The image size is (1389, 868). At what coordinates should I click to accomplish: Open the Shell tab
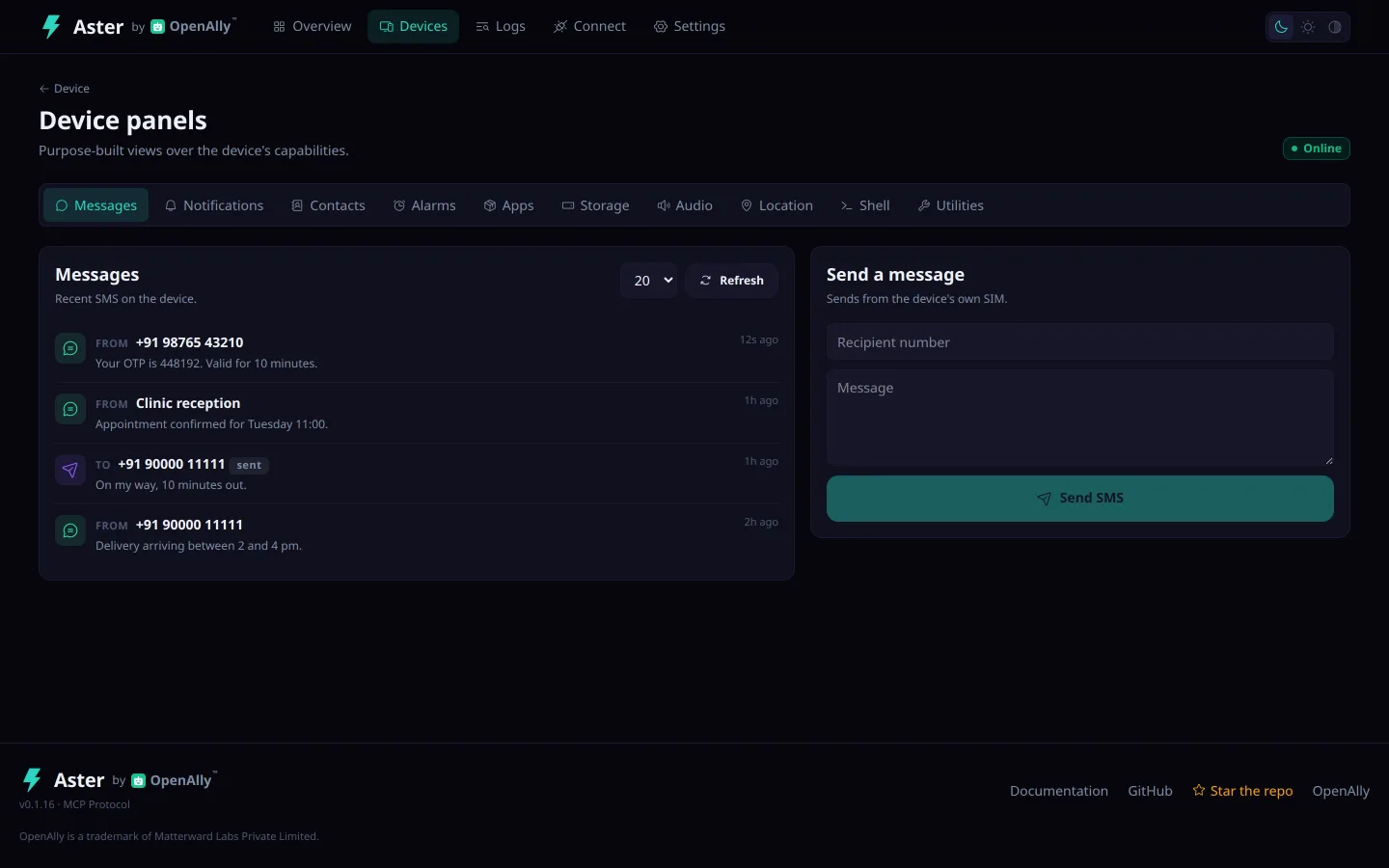tap(865, 205)
